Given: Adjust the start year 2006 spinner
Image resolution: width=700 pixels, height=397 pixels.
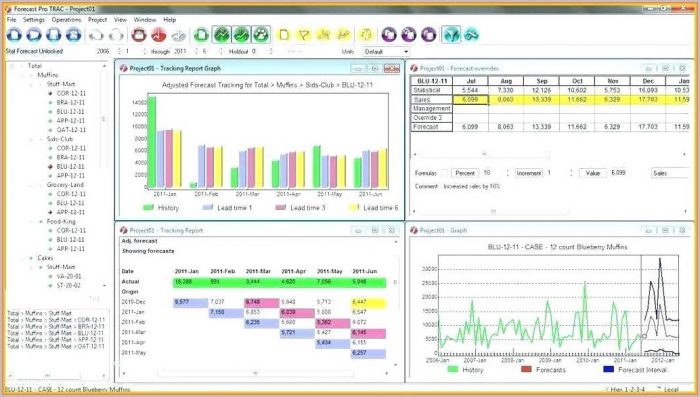Looking at the screenshot, I should point(119,51).
